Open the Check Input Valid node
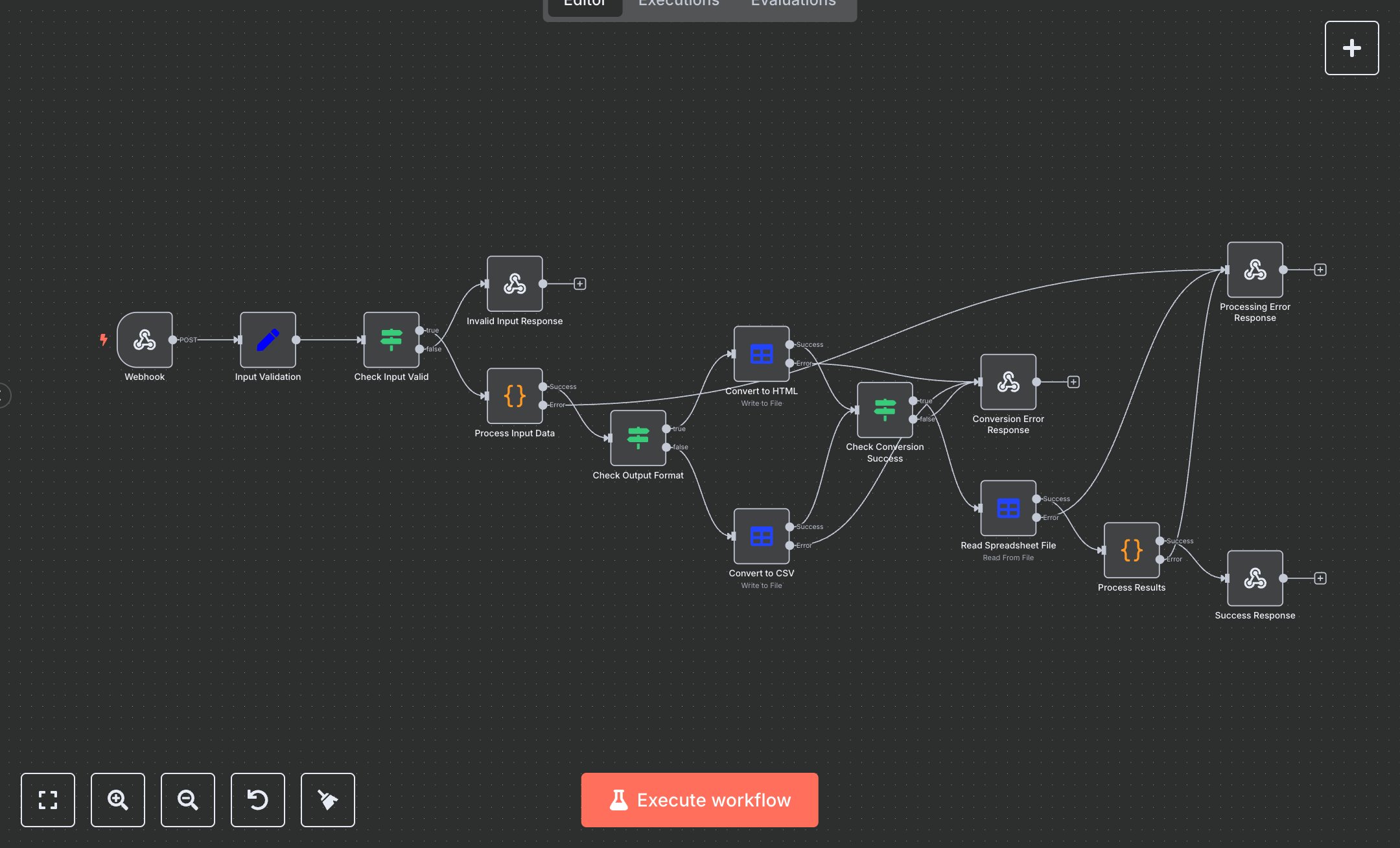 pyautogui.click(x=391, y=340)
